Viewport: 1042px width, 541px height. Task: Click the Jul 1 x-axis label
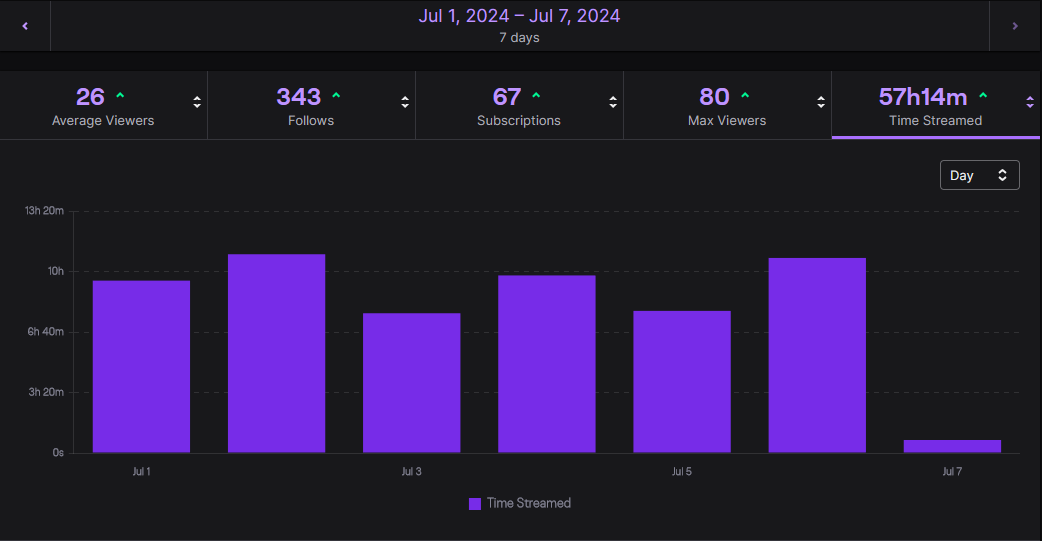point(142,471)
